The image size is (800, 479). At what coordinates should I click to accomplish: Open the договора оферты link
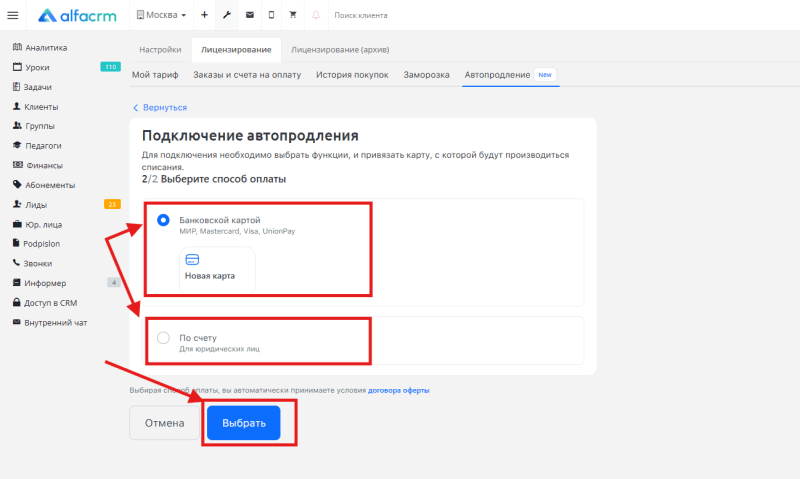click(x=399, y=390)
